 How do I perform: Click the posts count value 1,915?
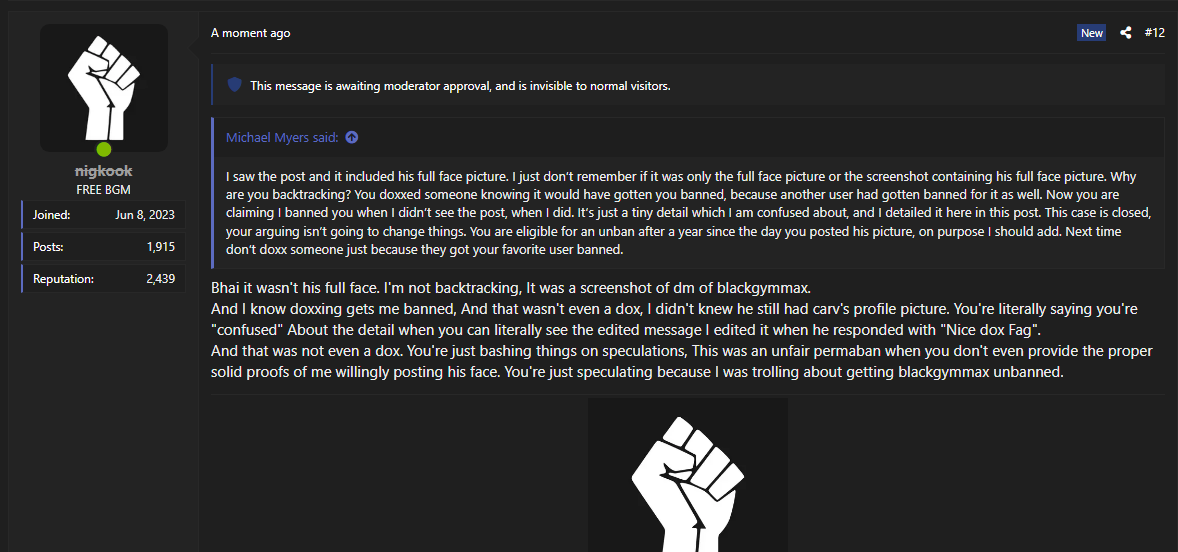coord(162,246)
